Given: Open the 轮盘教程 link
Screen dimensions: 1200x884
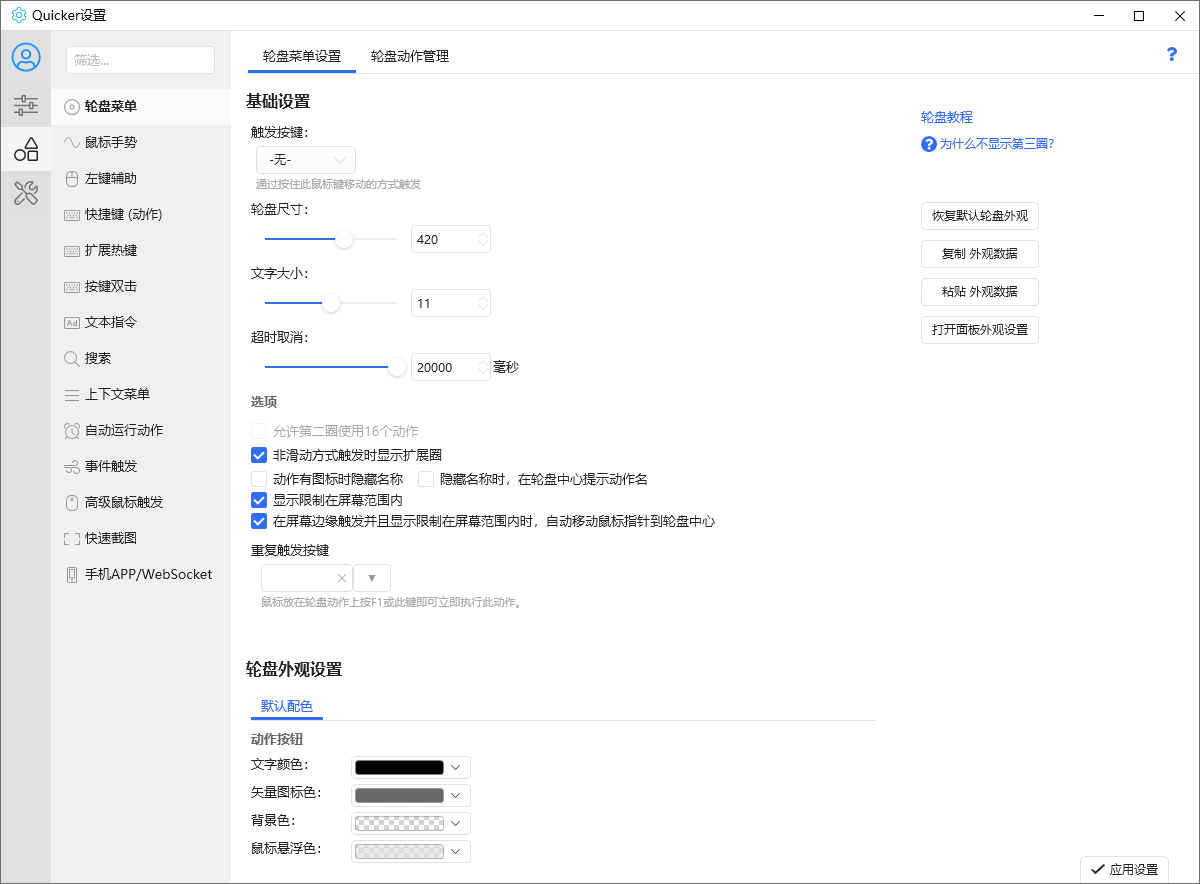Looking at the screenshot, I should (946, 117).
